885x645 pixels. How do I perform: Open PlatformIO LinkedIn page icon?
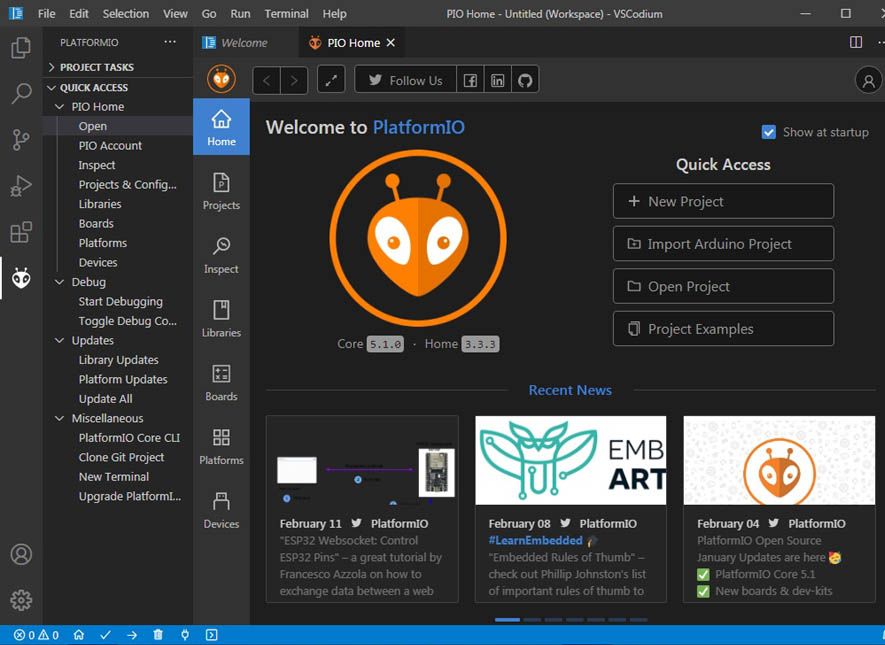tap(497, 80)
